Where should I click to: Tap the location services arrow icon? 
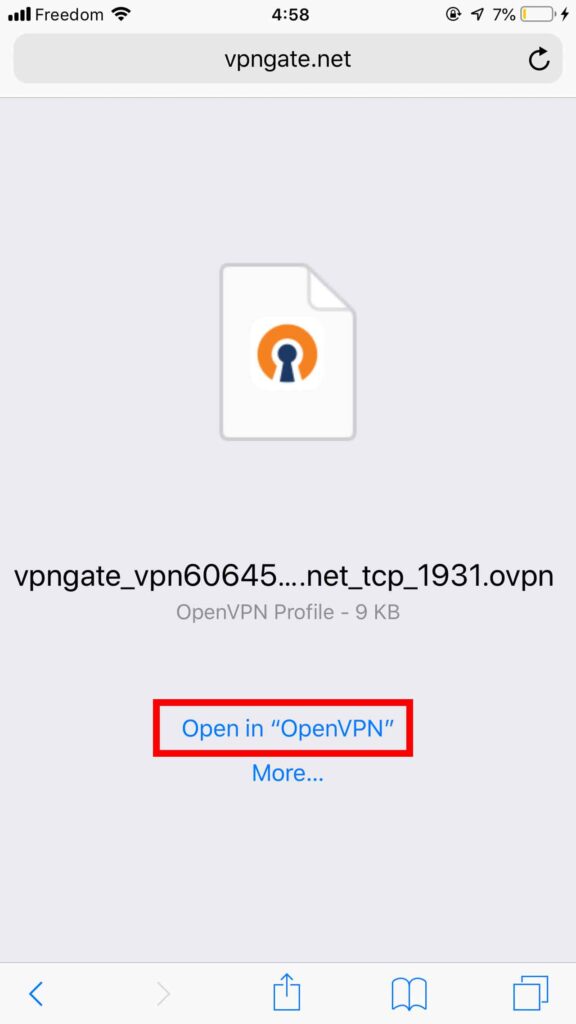point(477,14)
